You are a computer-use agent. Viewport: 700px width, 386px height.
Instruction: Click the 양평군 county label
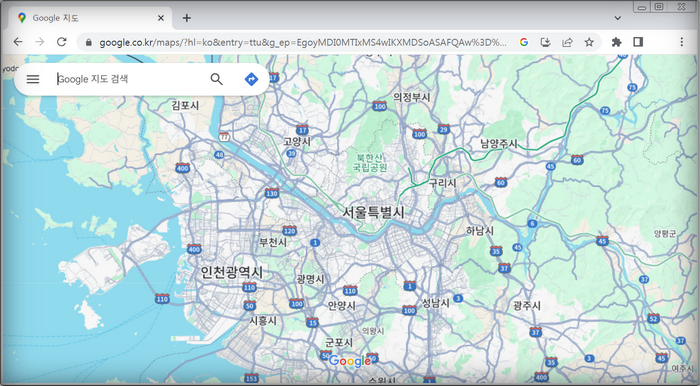665,234
